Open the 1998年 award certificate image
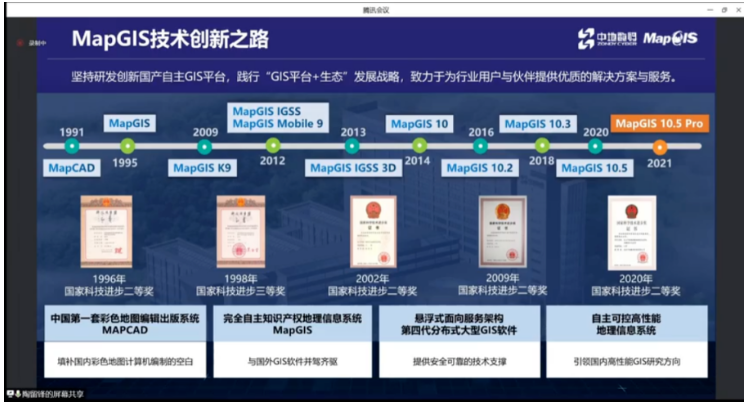 (x=241, y=231)
